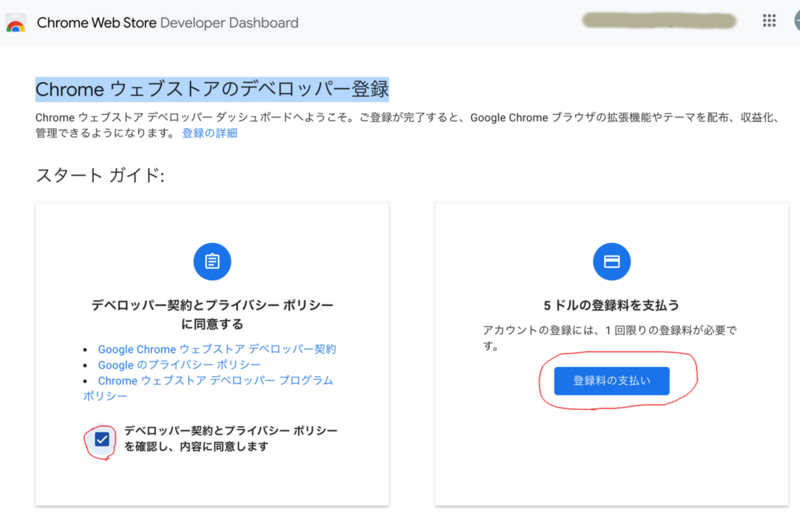The width and height of the screenshot is (800, 517).
Task: Open the 登録の詳細 link
Action: click(210, 133)
